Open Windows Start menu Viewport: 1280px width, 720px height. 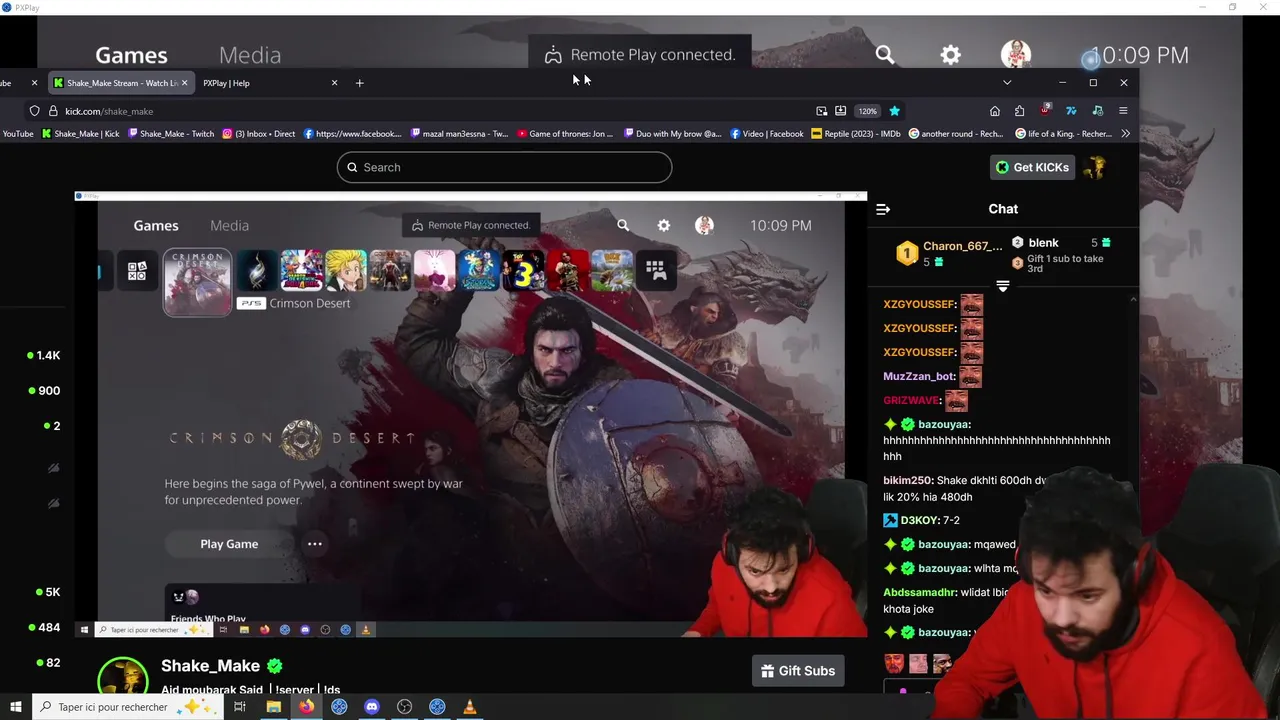pos(16,707)
